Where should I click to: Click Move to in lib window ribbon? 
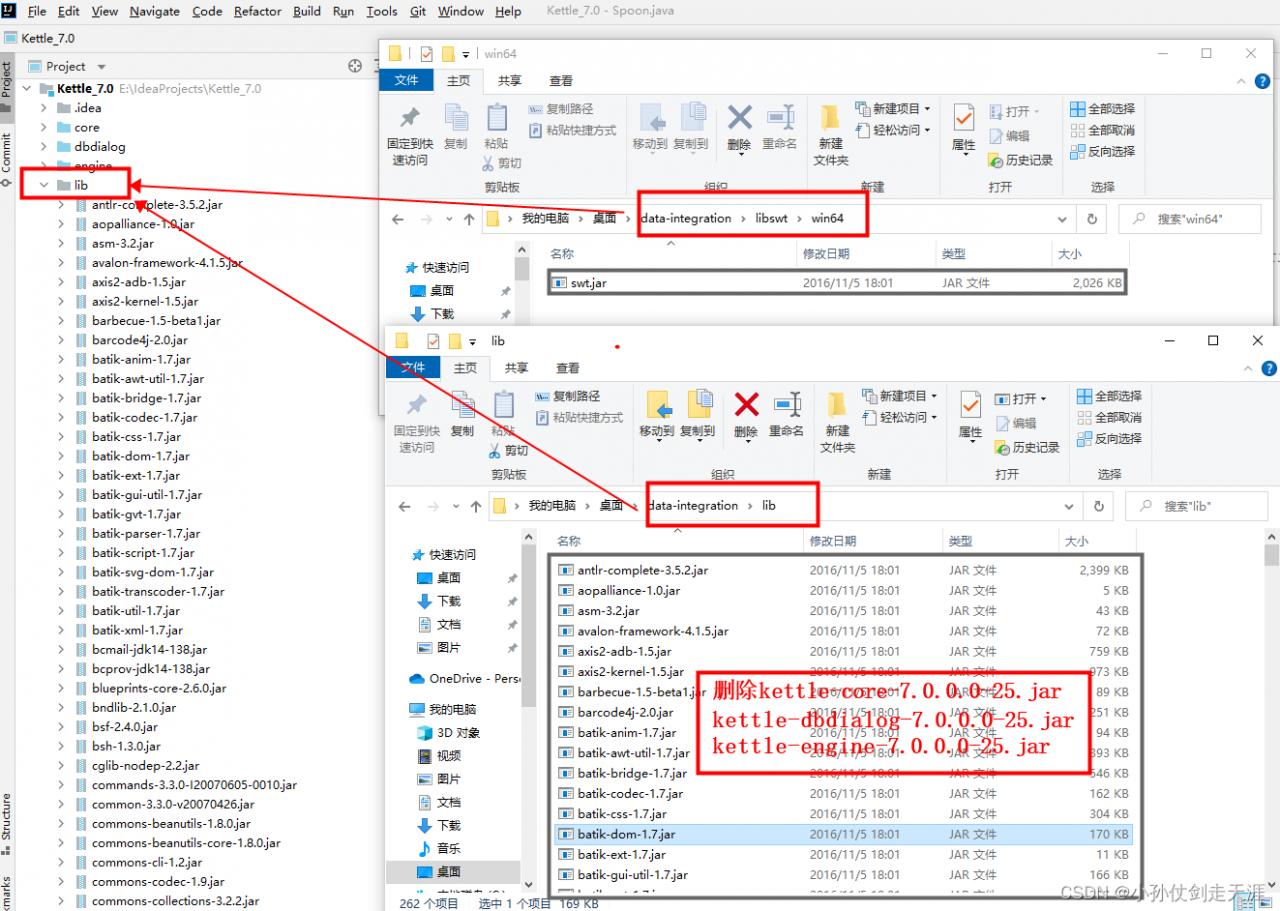(657, 414)
